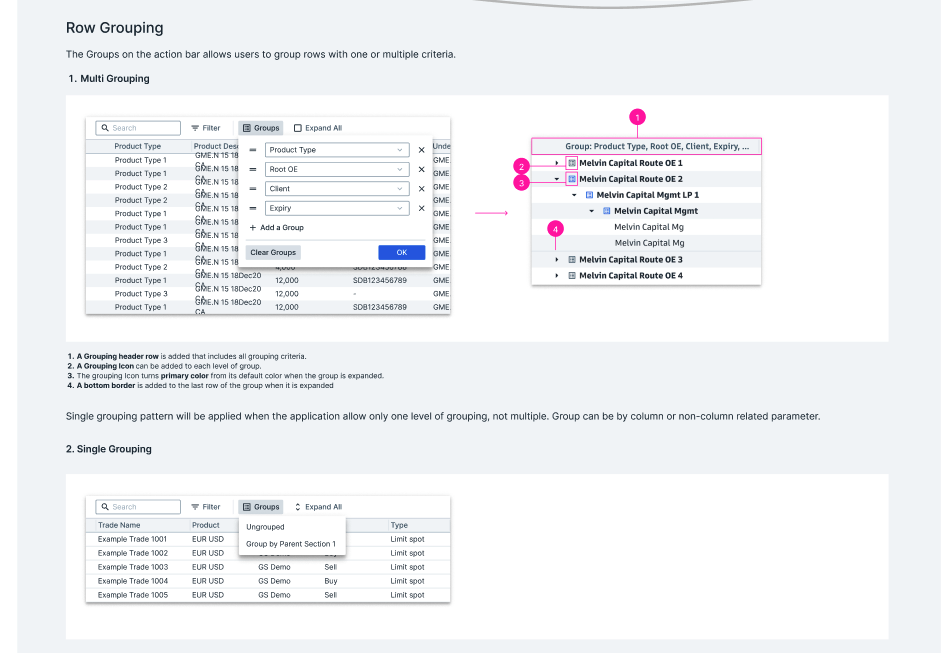Collapse the bold Melvin Capital Mgmt row

[x=592, y=211]
